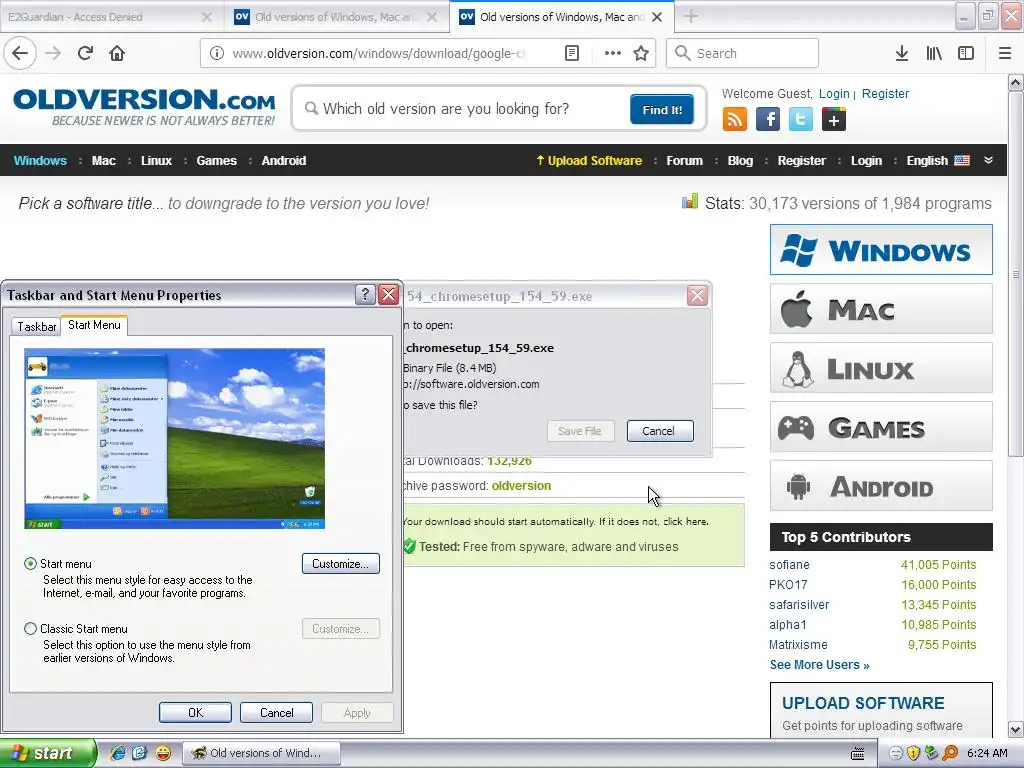The image size is (1024, 768).
Task: Open the browser home page icon
Action: [117, 54]
